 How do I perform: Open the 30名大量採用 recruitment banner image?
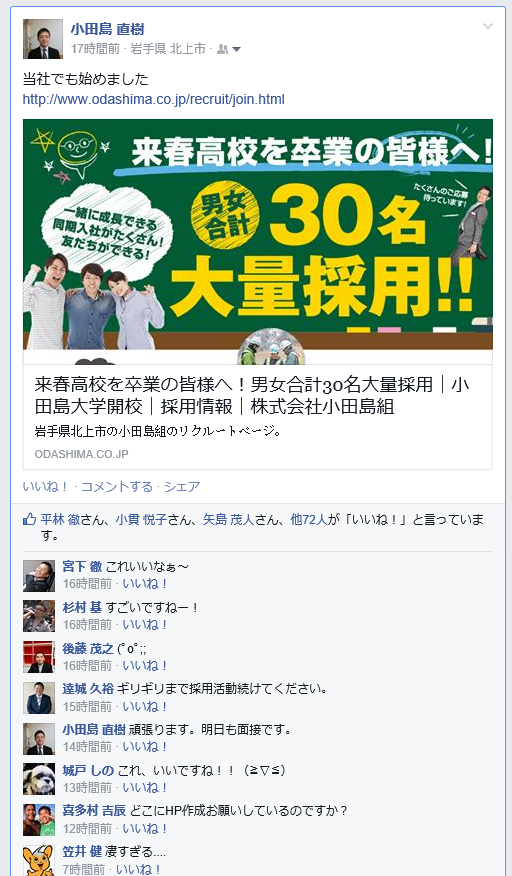click(258, 241)
